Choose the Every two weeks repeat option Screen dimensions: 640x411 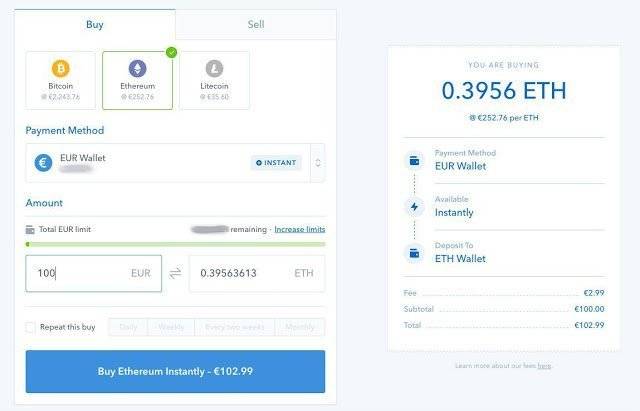coord(235,327)
